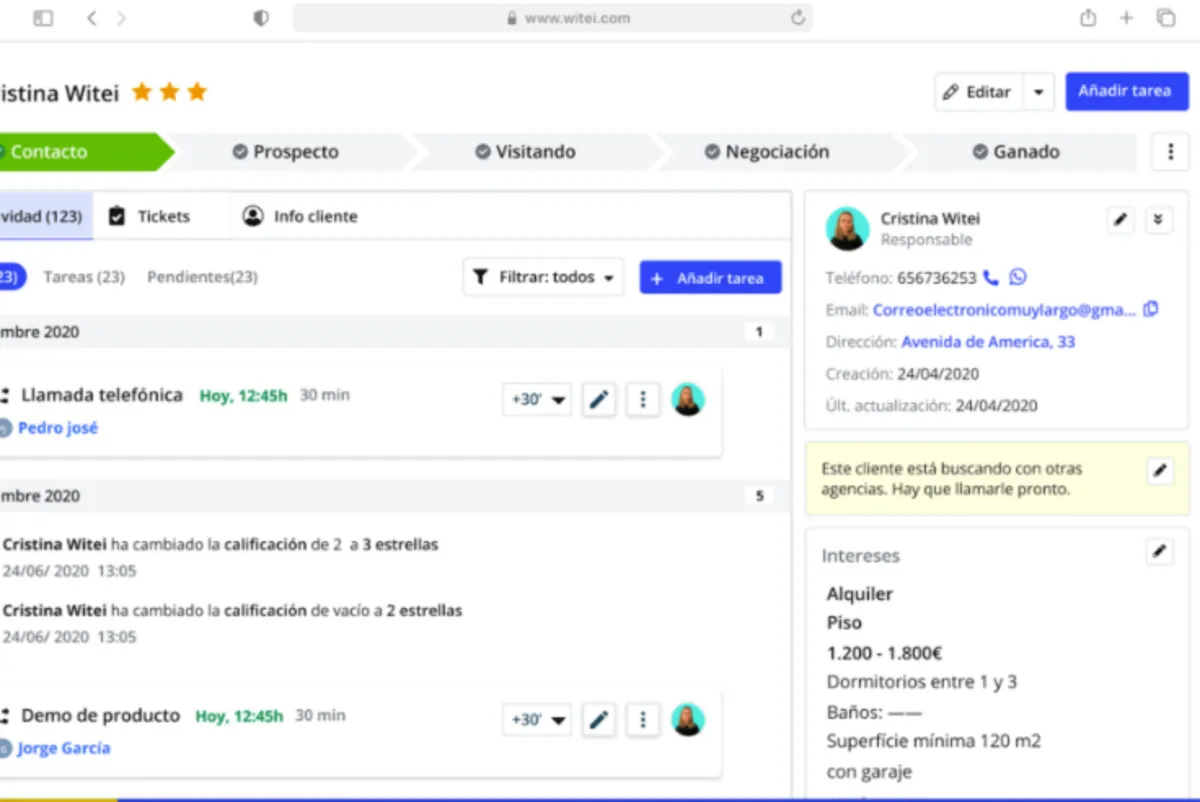Switch to the Tickets tab
This screenshot has width=1200, height=802.
pos(150,216)
